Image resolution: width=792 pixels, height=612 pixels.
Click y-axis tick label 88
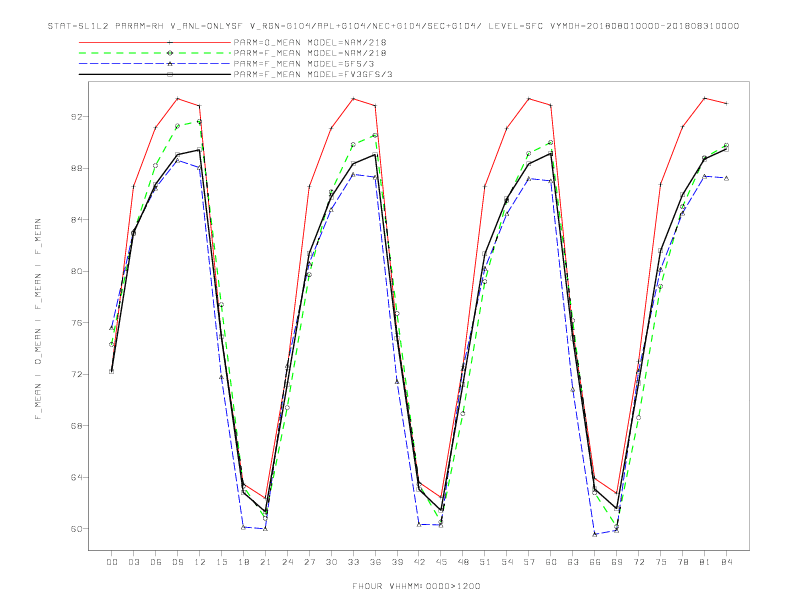76,168
